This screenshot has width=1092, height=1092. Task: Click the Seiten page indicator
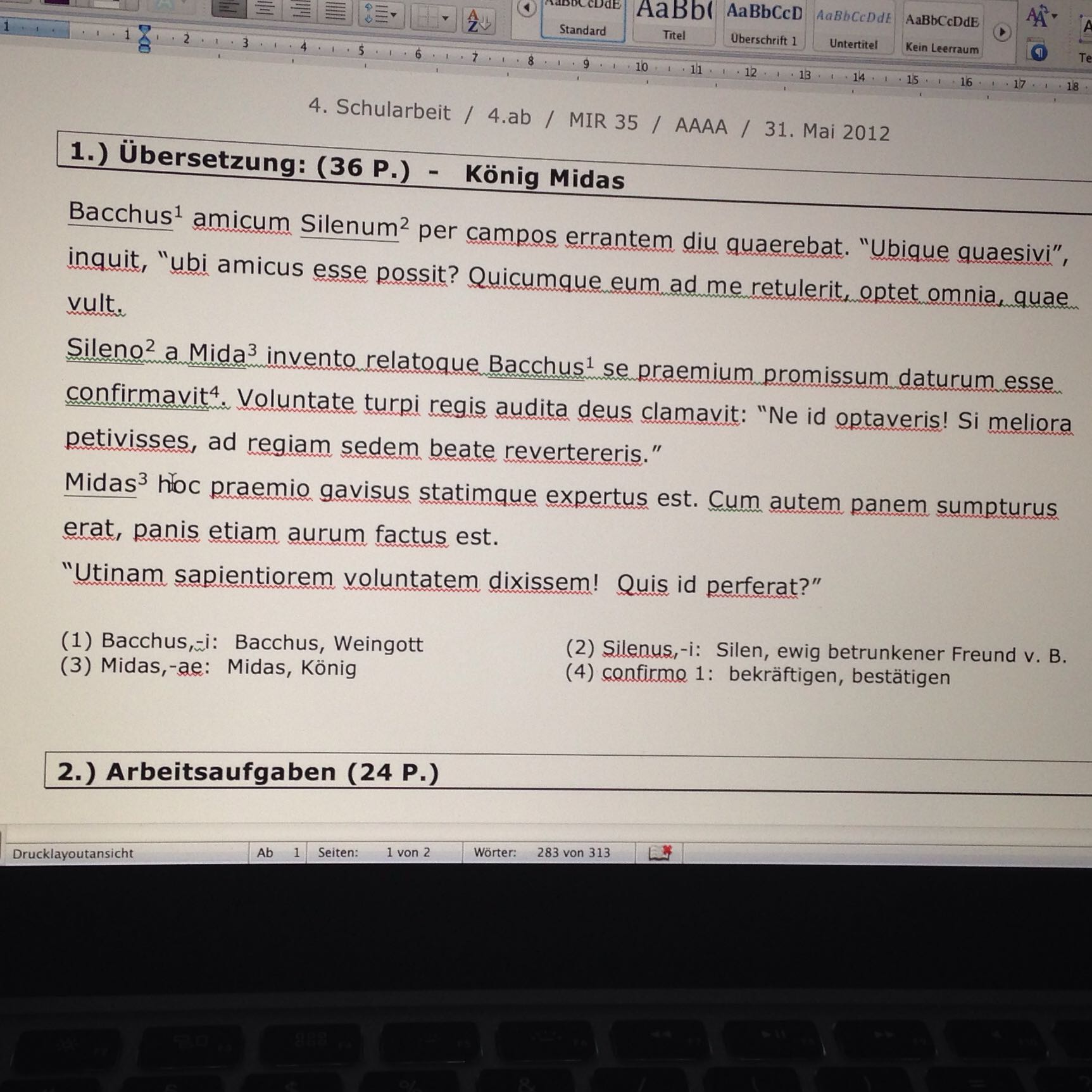tap(384, 852)
